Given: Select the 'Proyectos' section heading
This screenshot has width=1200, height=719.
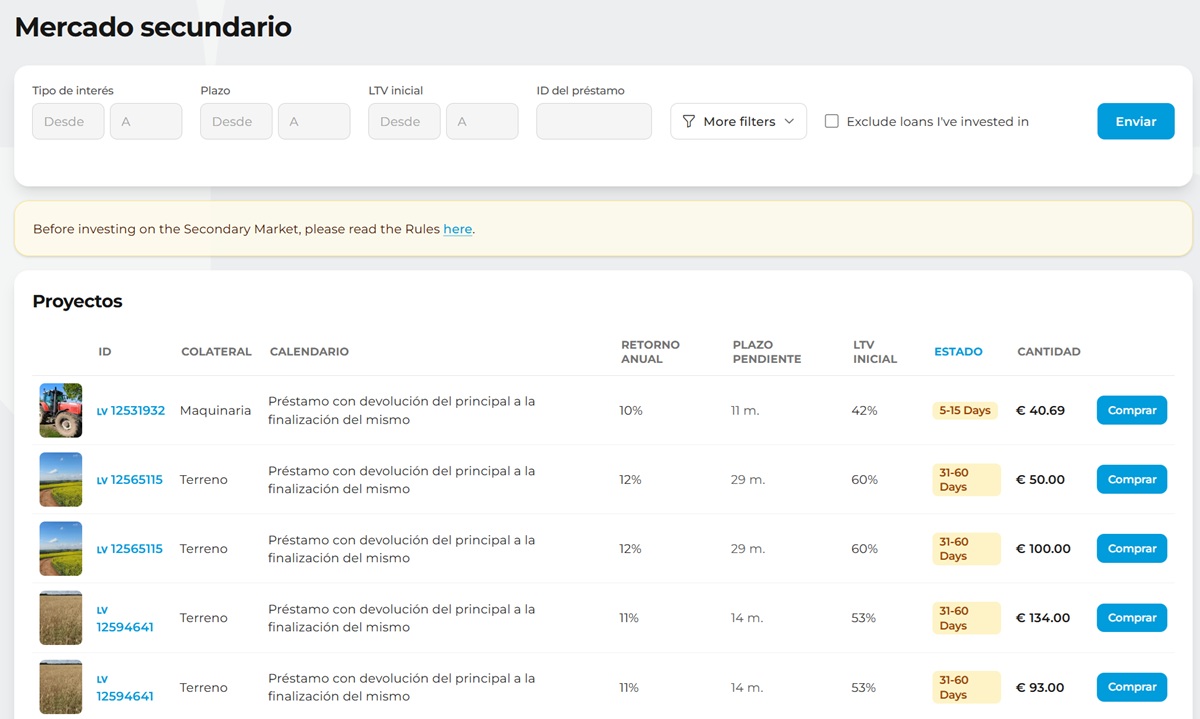Looking at the screenshot, I should 77,301.
